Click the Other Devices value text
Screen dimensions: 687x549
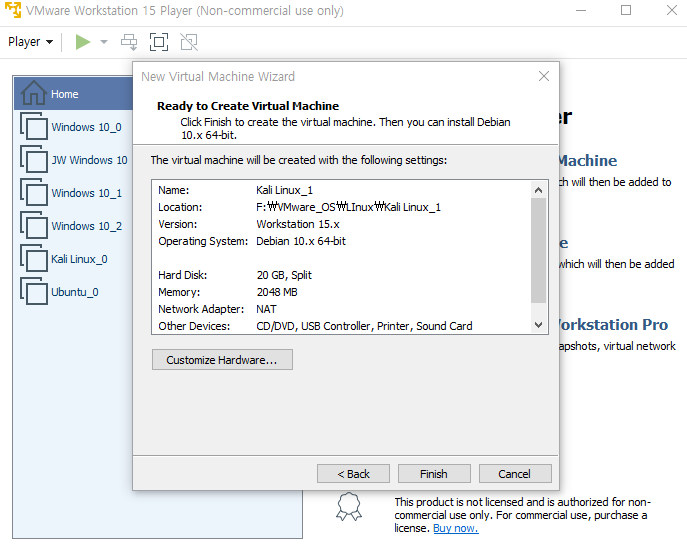tap(364, 326)
